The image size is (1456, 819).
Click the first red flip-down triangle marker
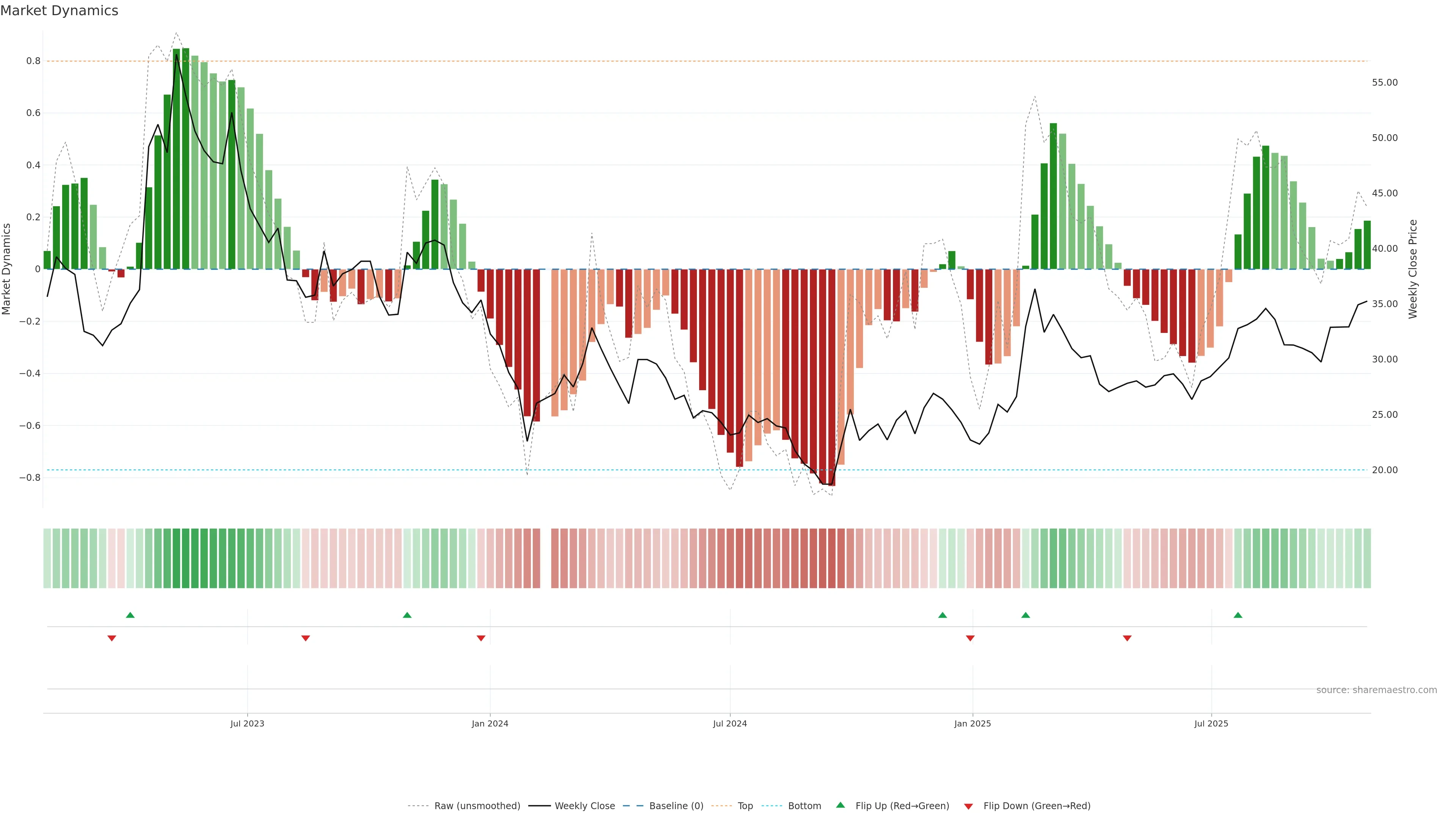[x=112, y=638]
